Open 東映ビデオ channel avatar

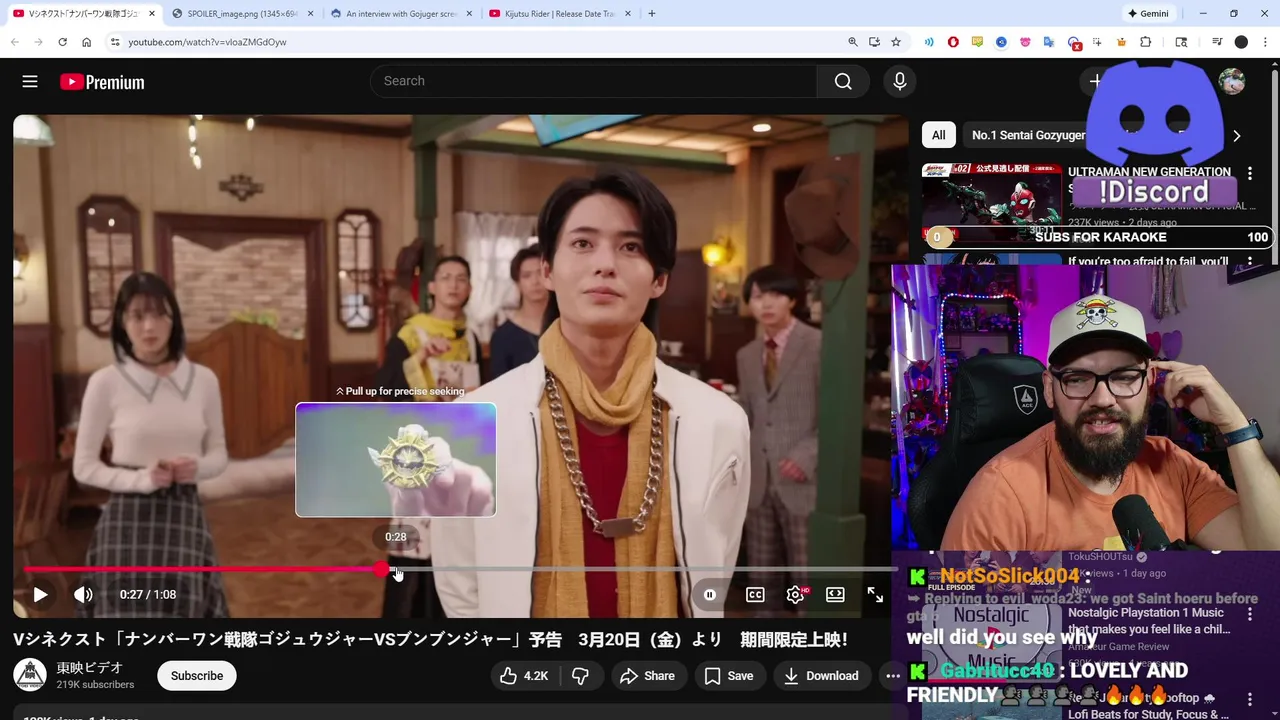[x=30, y=675]
